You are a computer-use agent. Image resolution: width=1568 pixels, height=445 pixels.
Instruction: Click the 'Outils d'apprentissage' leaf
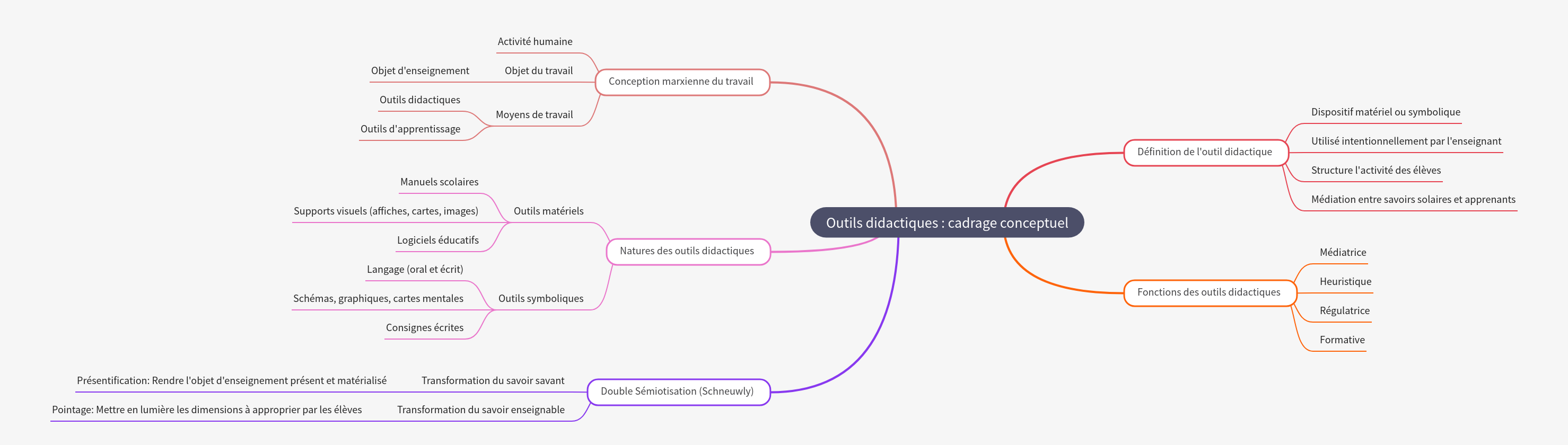click(410, 129)
